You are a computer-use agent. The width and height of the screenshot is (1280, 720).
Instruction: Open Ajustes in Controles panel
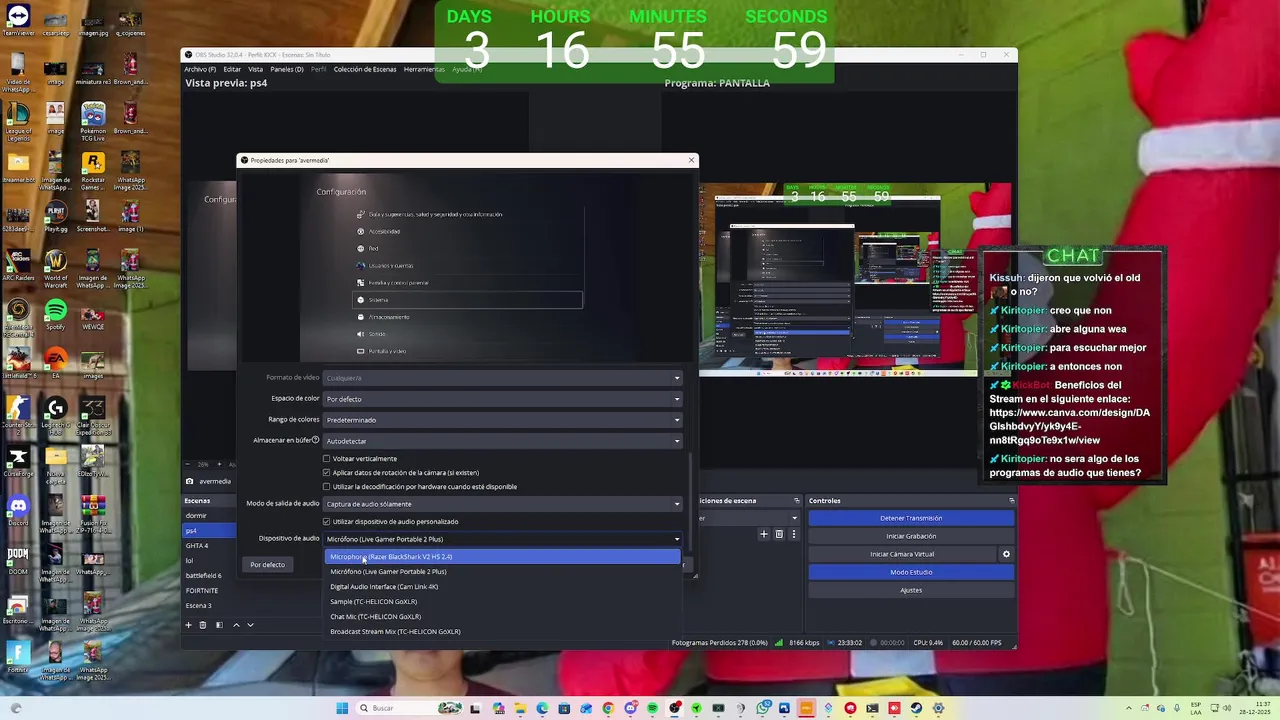tap(911, 590)
